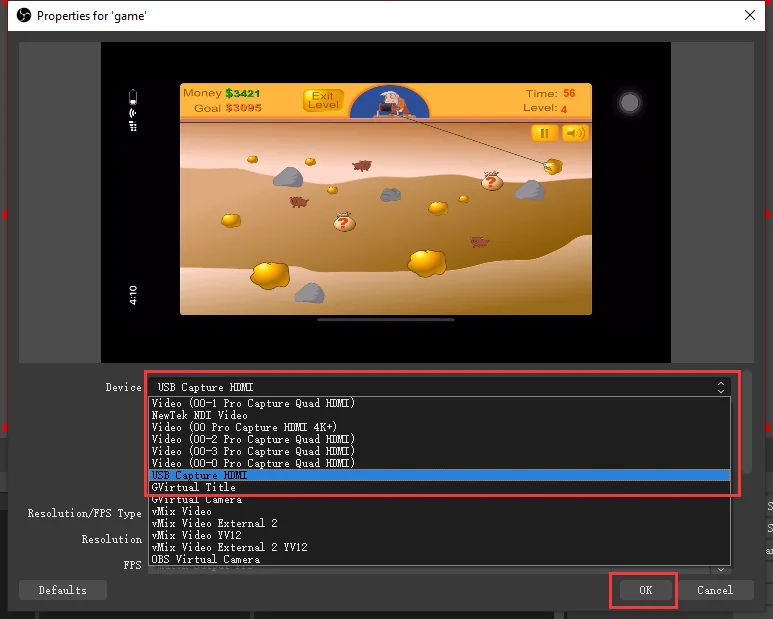Click the question mark bag near miner line
Viewport: 773px width, 619px height.
coord(492,181)
